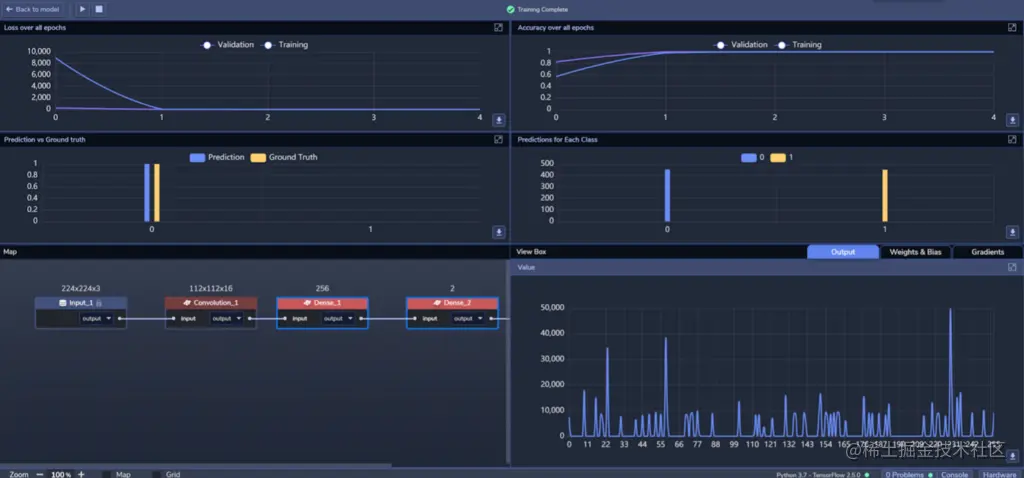The image size is (1024, 478).
Task: Toggle Validation series in Loss chart legend
Action: click(227, 45)
